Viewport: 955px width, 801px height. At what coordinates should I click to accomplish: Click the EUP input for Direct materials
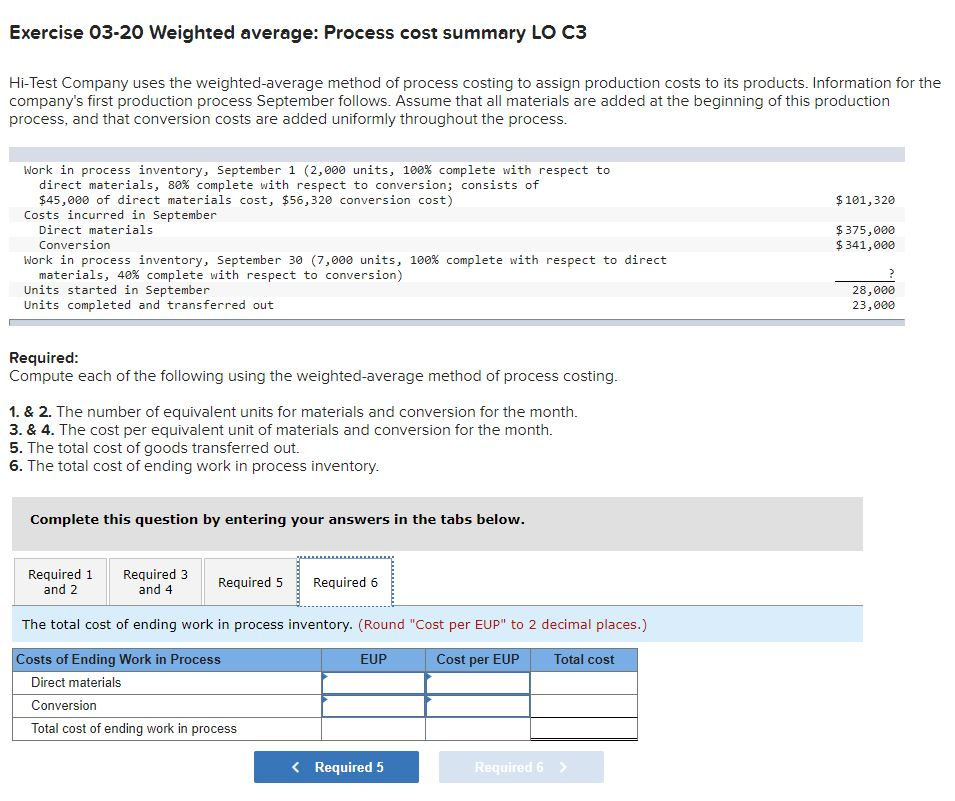pos(372,683)
